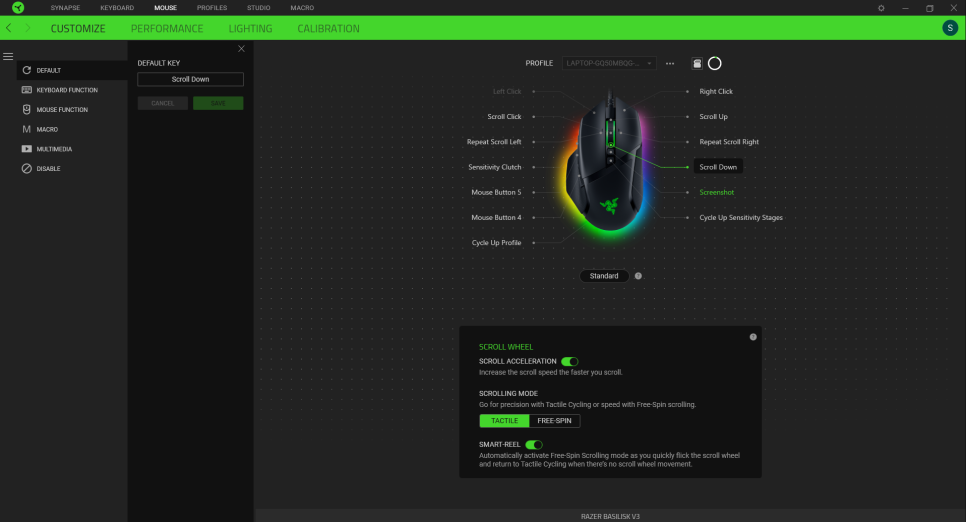Select Repeat Scroll Left assignment
Image resolution: width=966 pixels, height=522 pixels.
click(494, 142)
